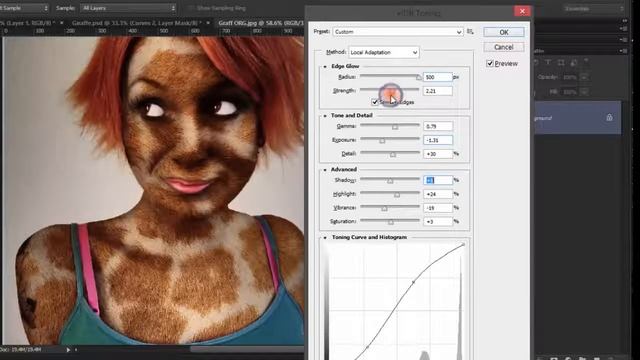Open the Preset dropdown showing Custom

398,31
